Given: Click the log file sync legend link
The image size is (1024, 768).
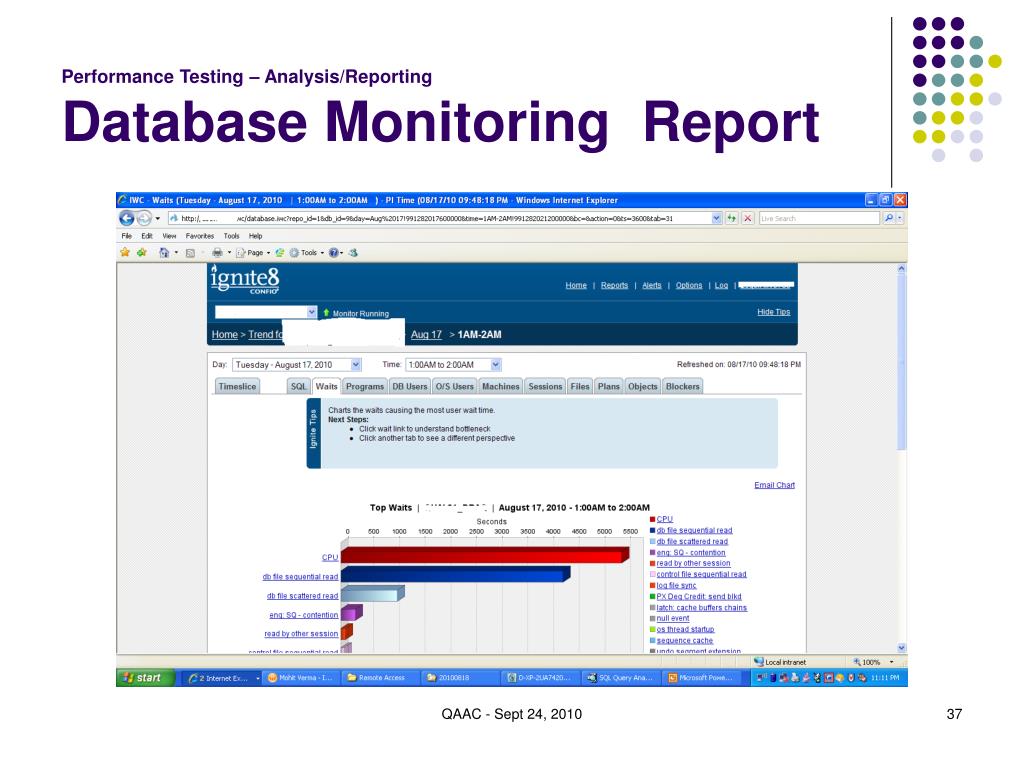Looking at the screenshot, I should point(677,586).
